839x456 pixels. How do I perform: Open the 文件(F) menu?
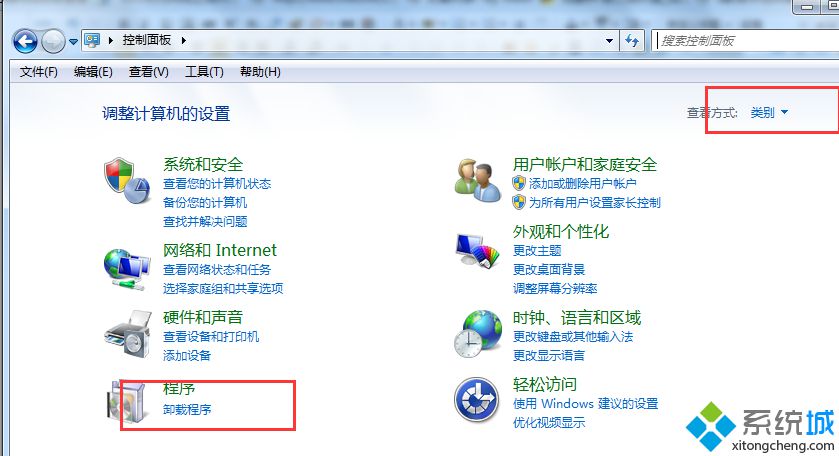pyautogui.click(x=39, y=72)
